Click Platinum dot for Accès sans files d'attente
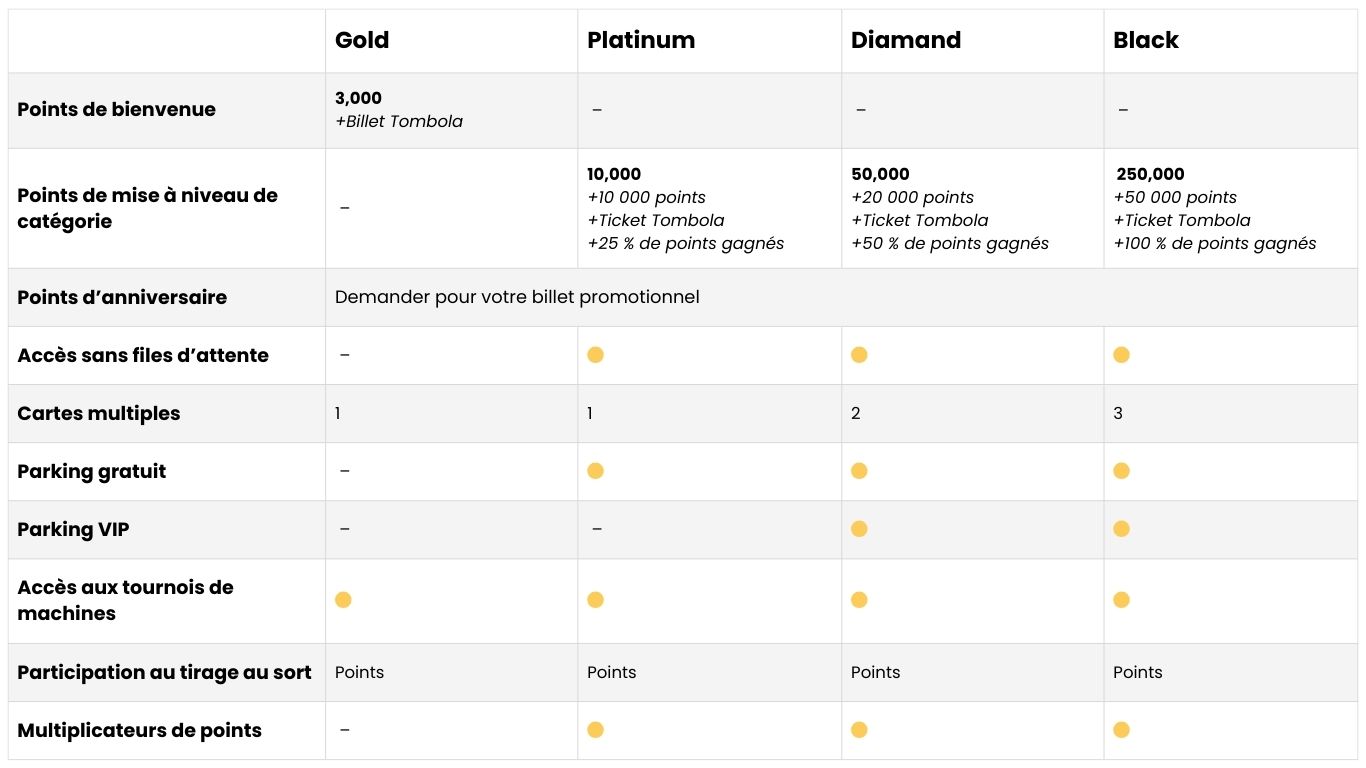Screen dimensions: 1366x768 (595, 355)
